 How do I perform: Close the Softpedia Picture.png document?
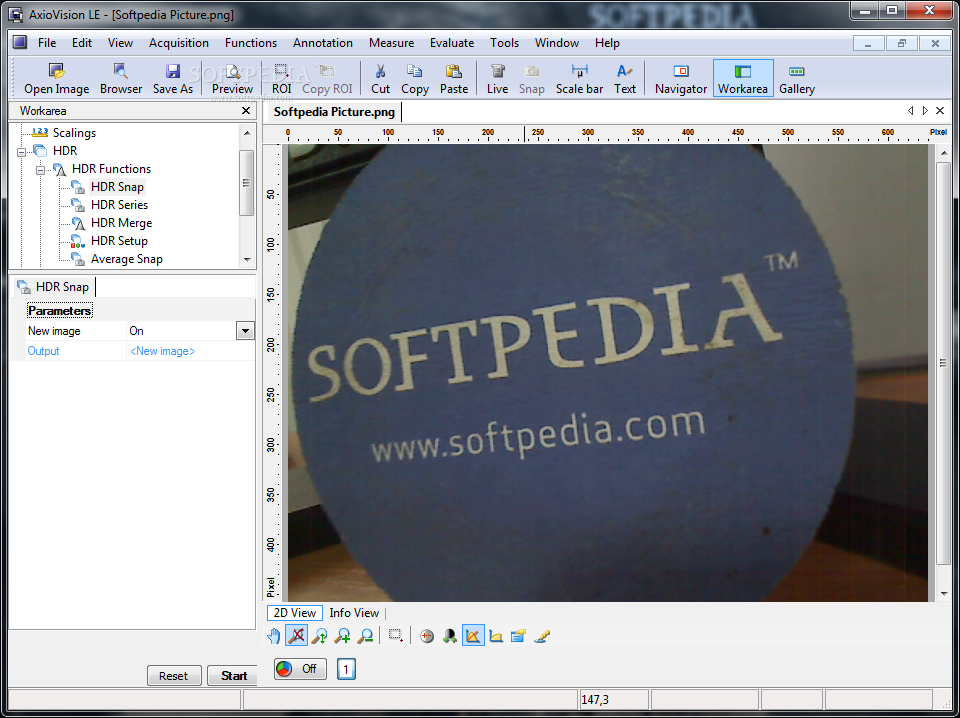coord(940,111)
